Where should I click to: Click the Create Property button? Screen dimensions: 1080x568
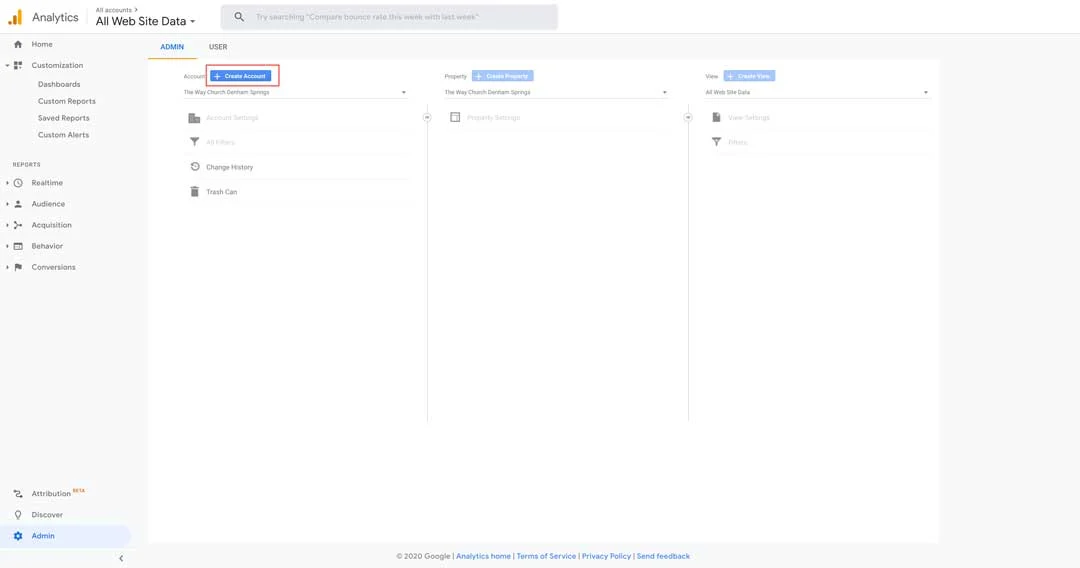point(502,76)
